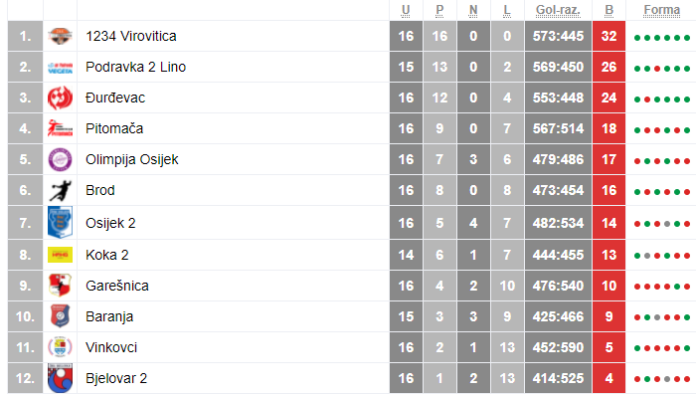Open the Bjelovar 2 team name link
Screen dimensions: 696x397
(x=116, y=378)
